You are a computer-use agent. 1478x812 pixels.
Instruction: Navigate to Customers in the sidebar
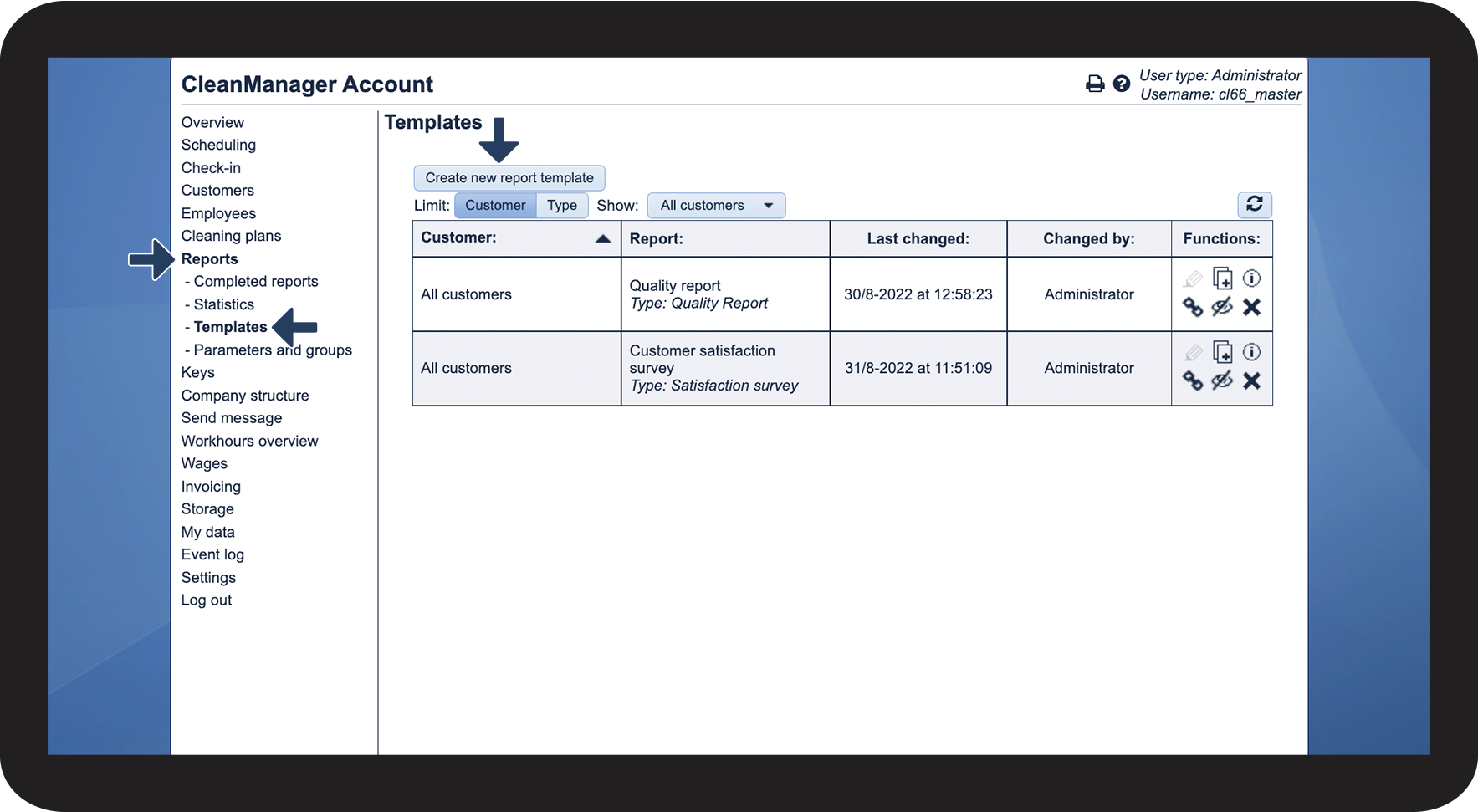coord(217,190)
